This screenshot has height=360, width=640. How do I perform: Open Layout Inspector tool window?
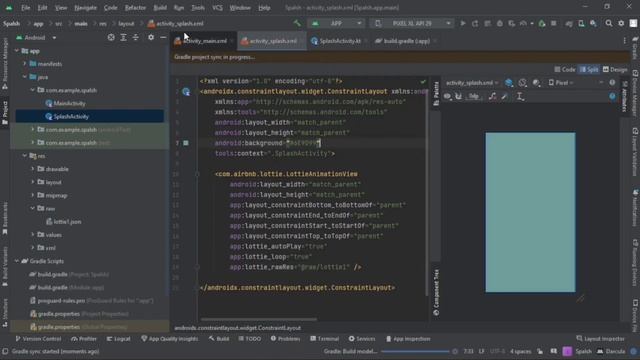tap(600, 339)
